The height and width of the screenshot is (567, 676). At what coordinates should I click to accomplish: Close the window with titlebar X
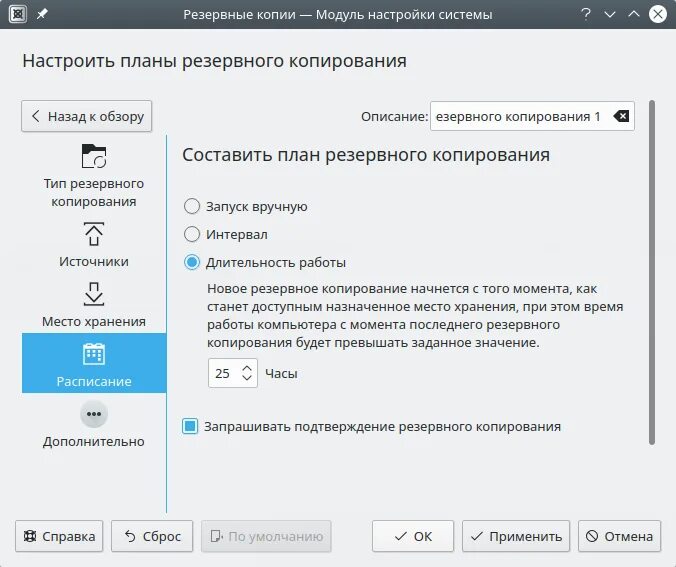(658, 14)
